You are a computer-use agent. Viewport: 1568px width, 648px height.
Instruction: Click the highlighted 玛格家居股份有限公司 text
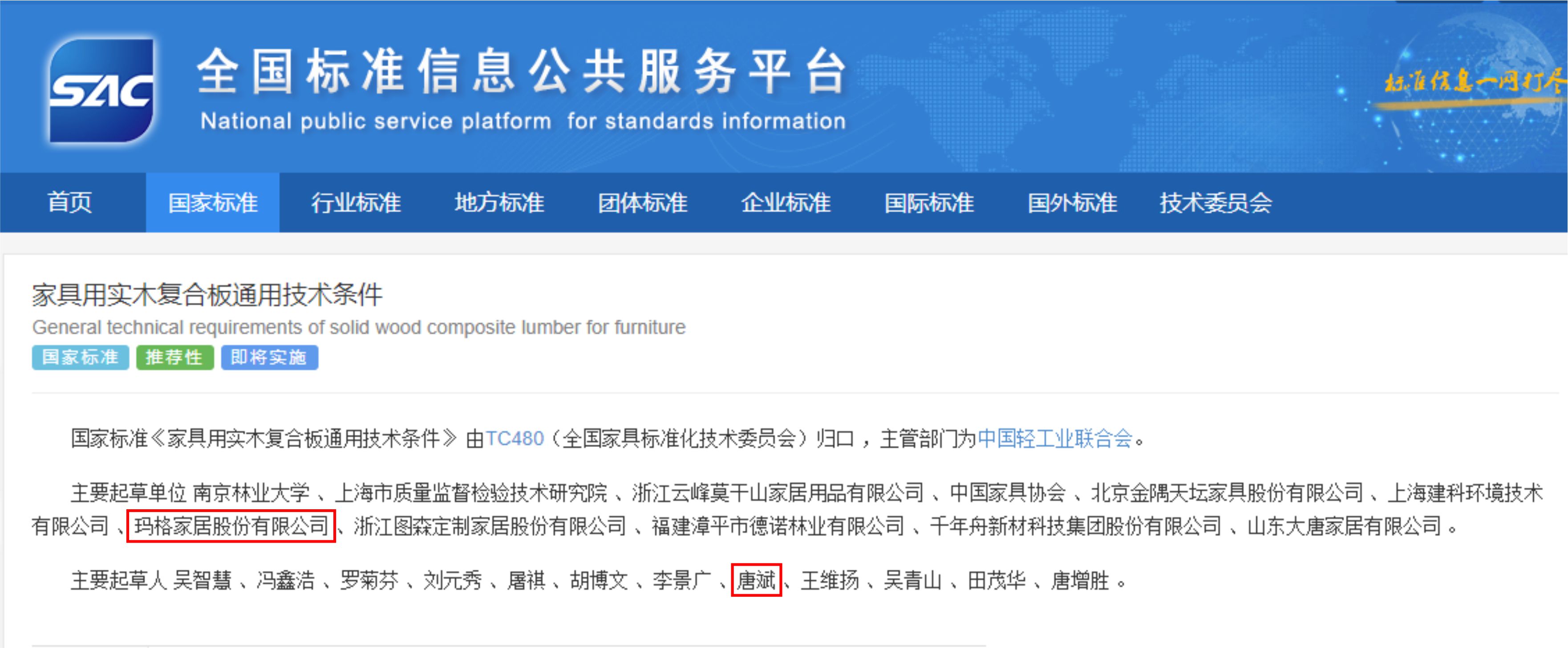[231, 526]
